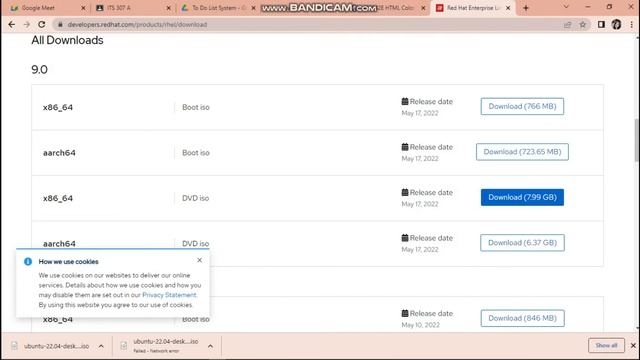Click calendar icon in x86_64 Boot iso row
Image resolution: width=640 pixels, height=360 pixels.
[x=405, y=101]
